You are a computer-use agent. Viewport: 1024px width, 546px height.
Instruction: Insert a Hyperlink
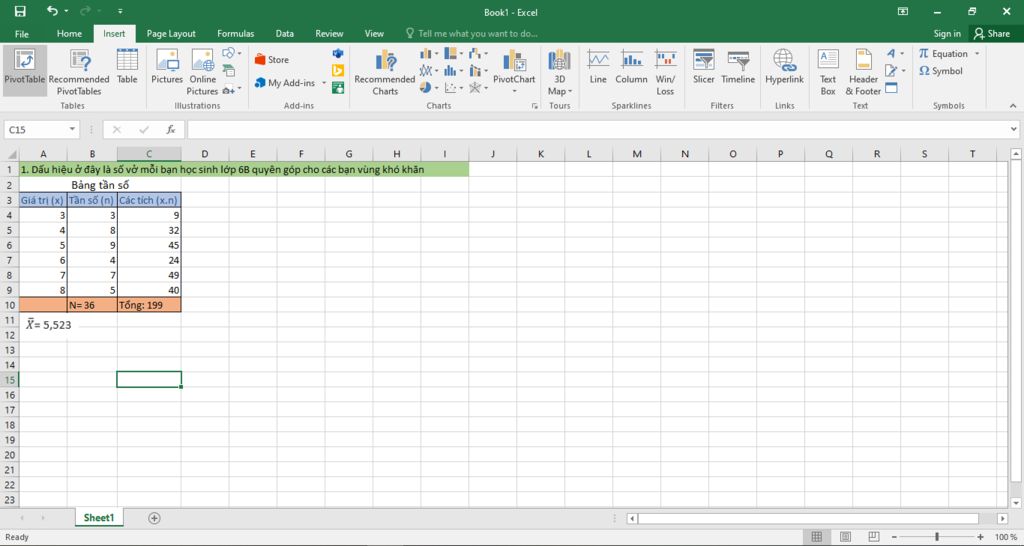(784, 67)
